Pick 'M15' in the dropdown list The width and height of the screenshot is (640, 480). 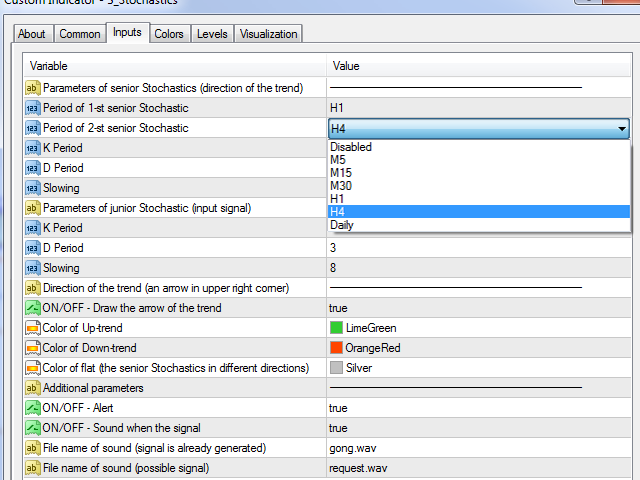(x=479, y=173)
